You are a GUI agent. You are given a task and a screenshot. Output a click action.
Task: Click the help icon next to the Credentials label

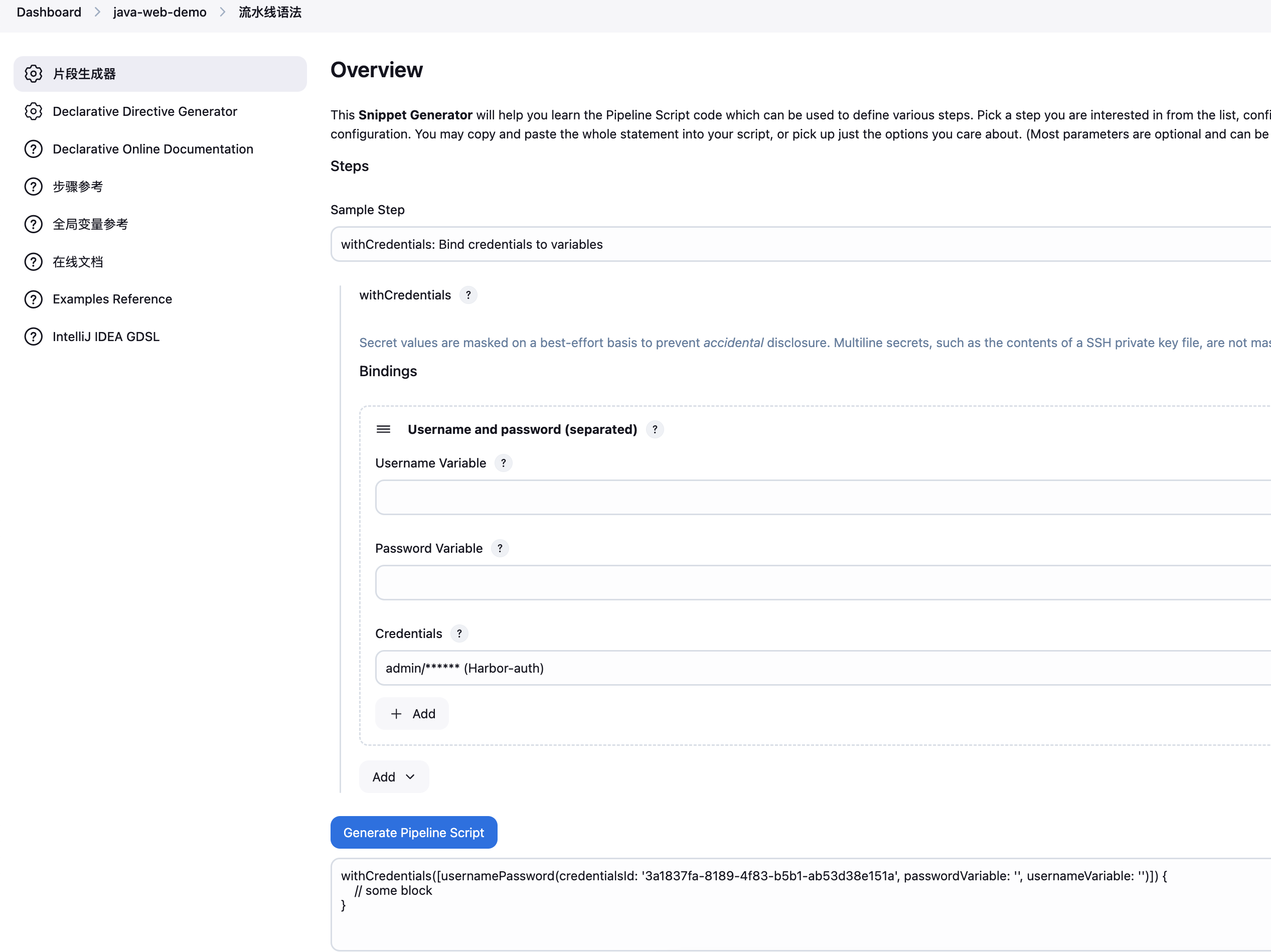pos(459,633)
